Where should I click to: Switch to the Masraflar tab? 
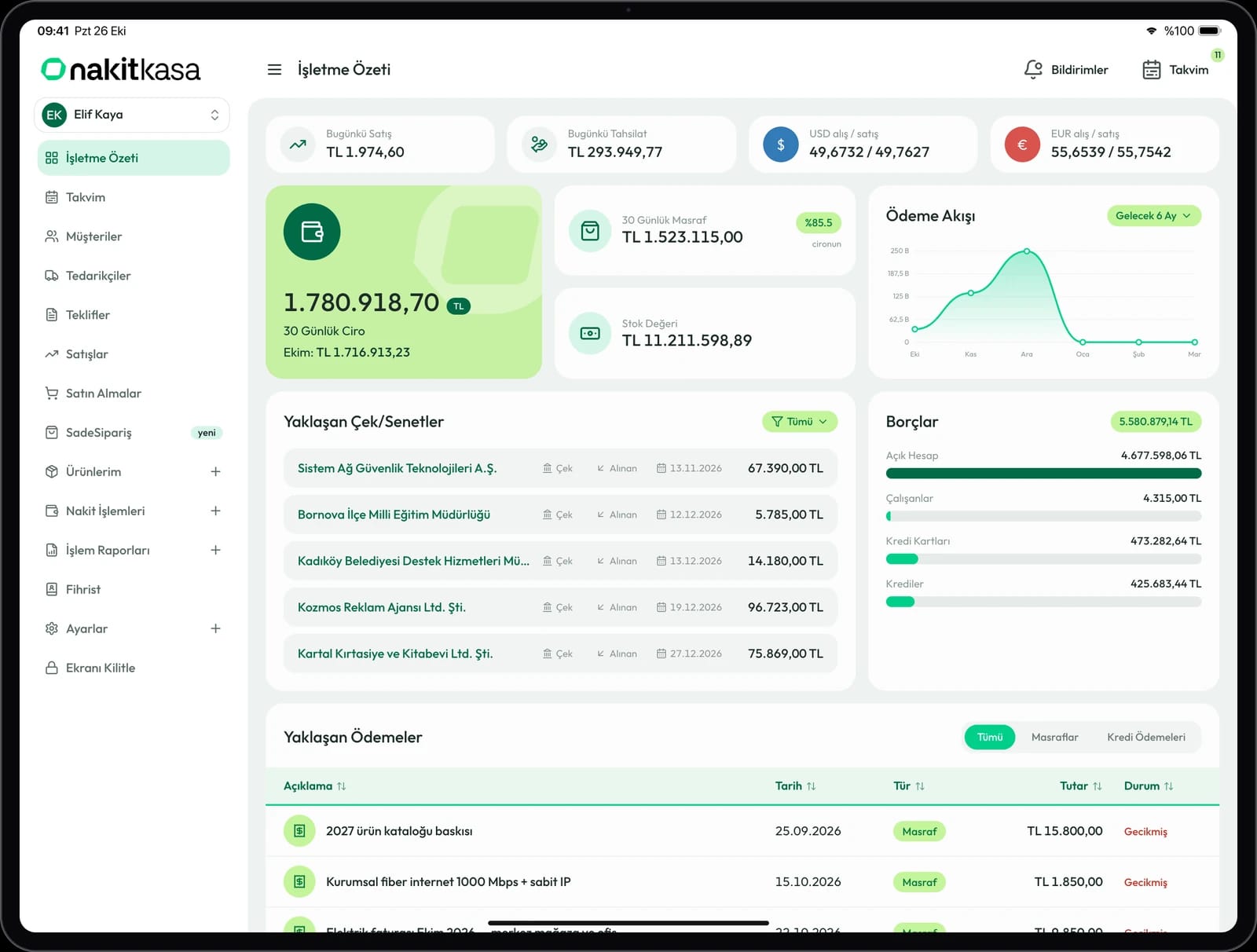1054,737
